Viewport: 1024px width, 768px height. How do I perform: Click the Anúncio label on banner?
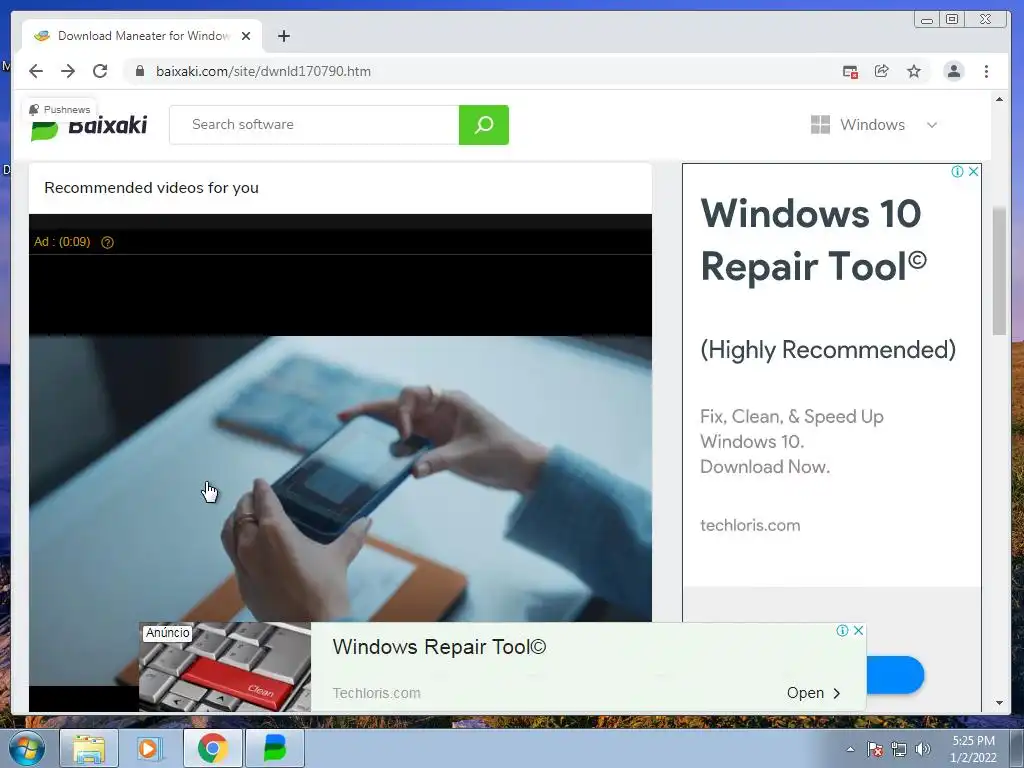pyautogui.click(x=168, y=633)
